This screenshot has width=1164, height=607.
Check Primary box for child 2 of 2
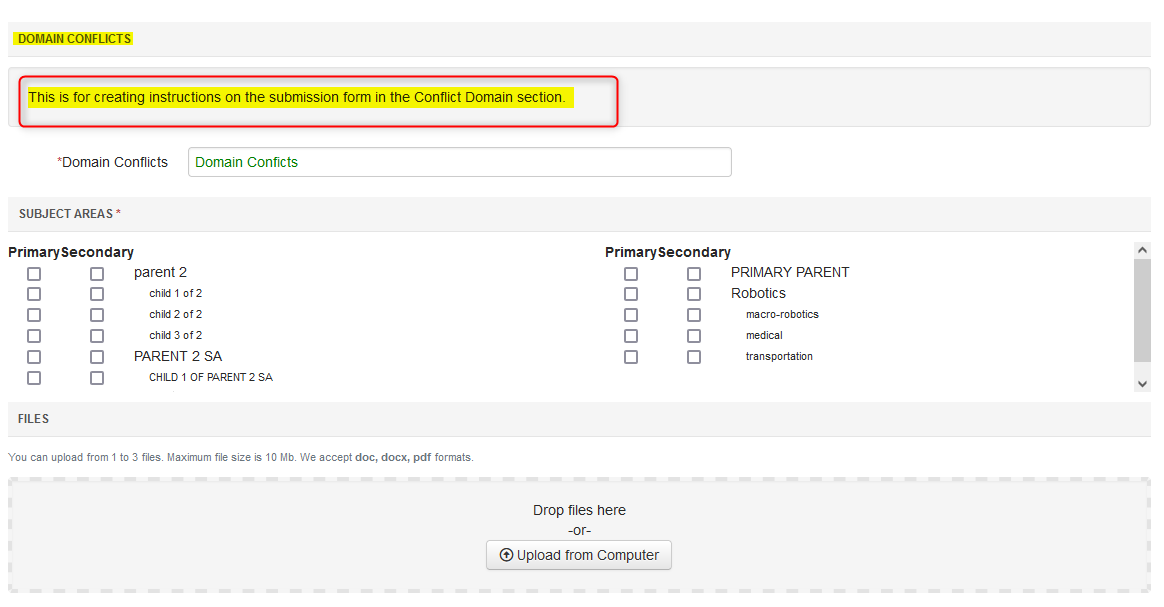tap(34, 315)
